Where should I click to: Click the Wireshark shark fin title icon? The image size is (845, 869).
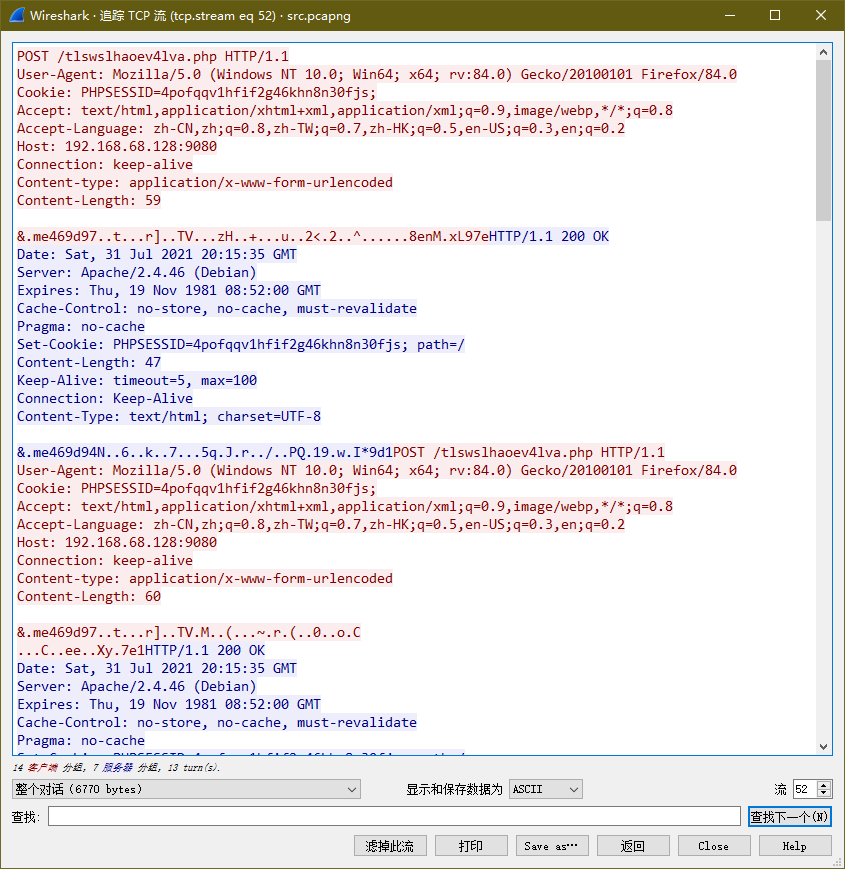[x=17, y=15]
